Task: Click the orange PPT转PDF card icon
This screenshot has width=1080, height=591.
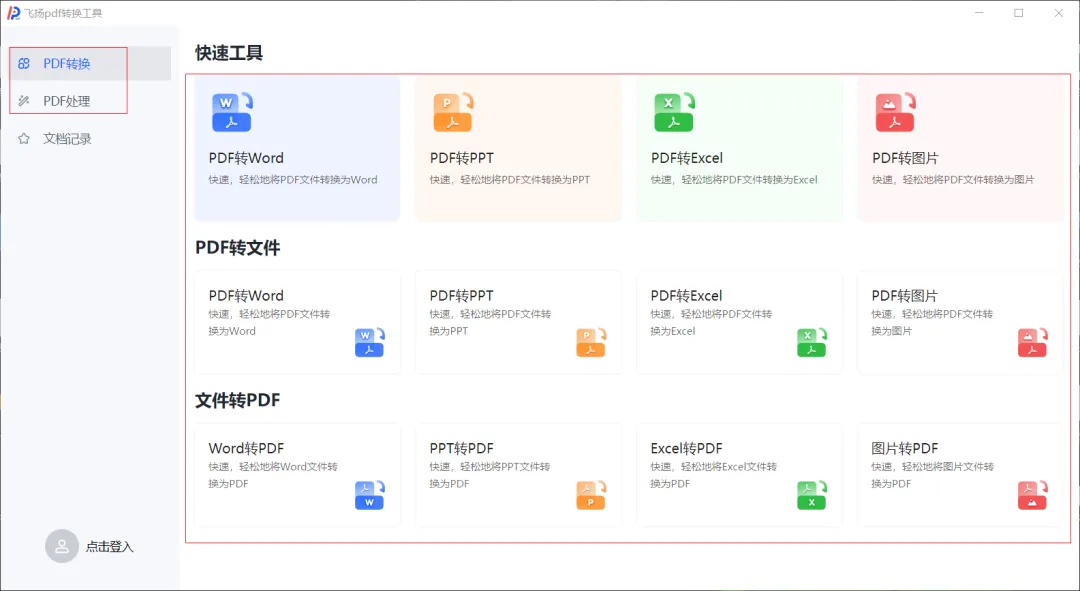Action: click(590, 495)
